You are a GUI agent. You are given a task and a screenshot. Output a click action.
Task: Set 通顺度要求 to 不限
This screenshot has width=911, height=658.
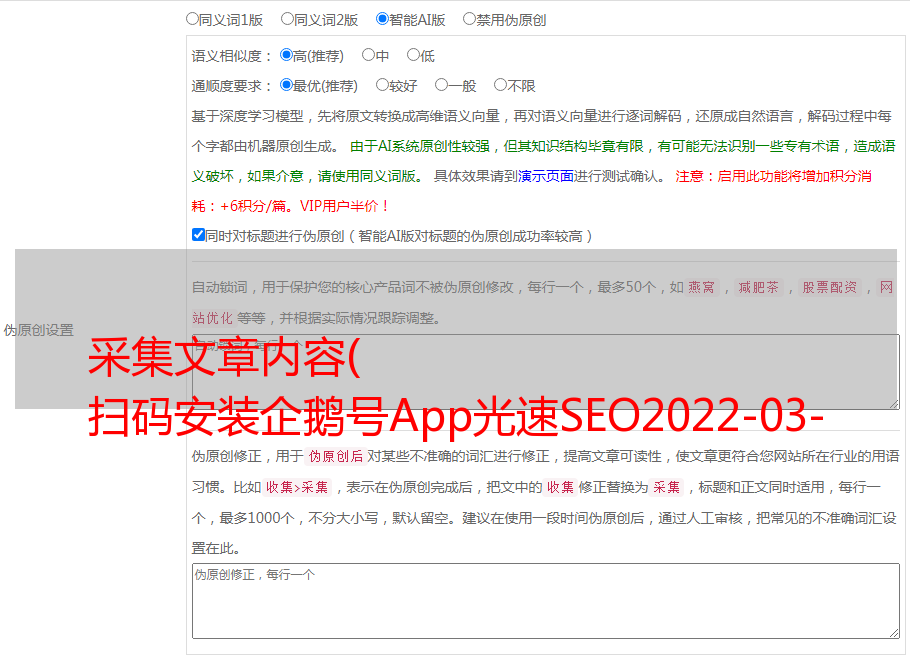coord(500,85)
